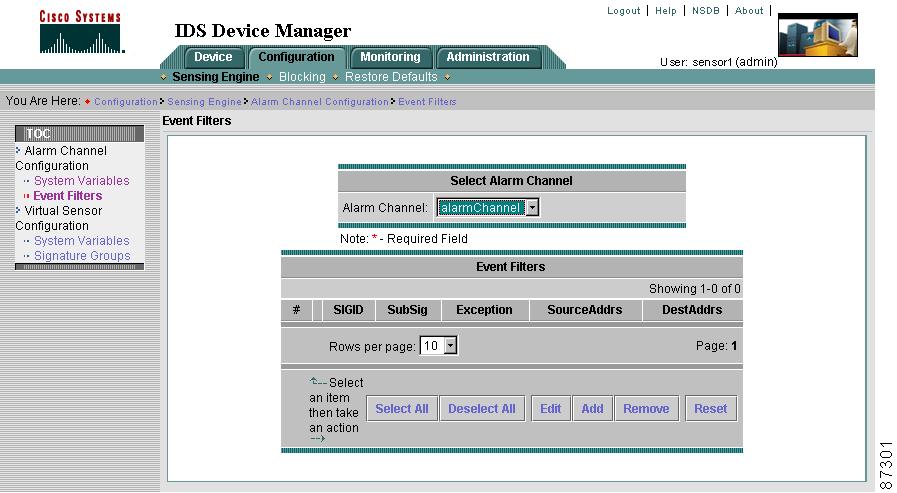Click the Select All button
Screen dimensions: 897x493
point(402,409)
